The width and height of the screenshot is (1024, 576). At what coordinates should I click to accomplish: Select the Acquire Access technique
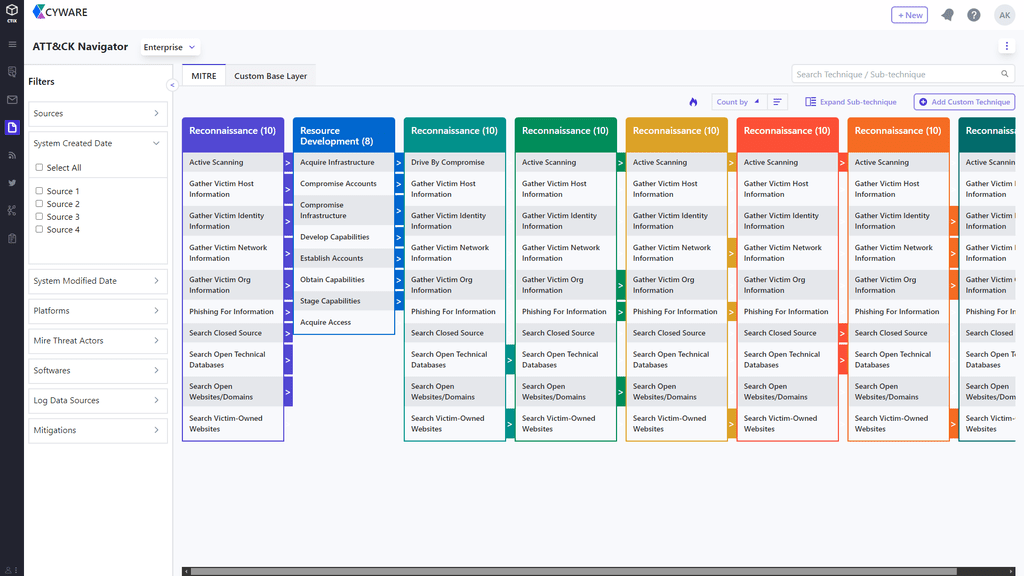pos(344,323)
